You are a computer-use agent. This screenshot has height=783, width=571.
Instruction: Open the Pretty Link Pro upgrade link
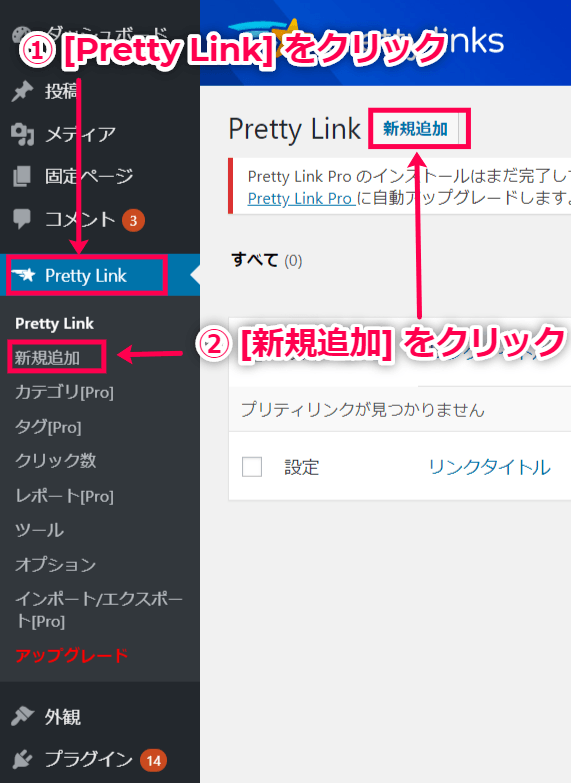[x=300, y=198]
